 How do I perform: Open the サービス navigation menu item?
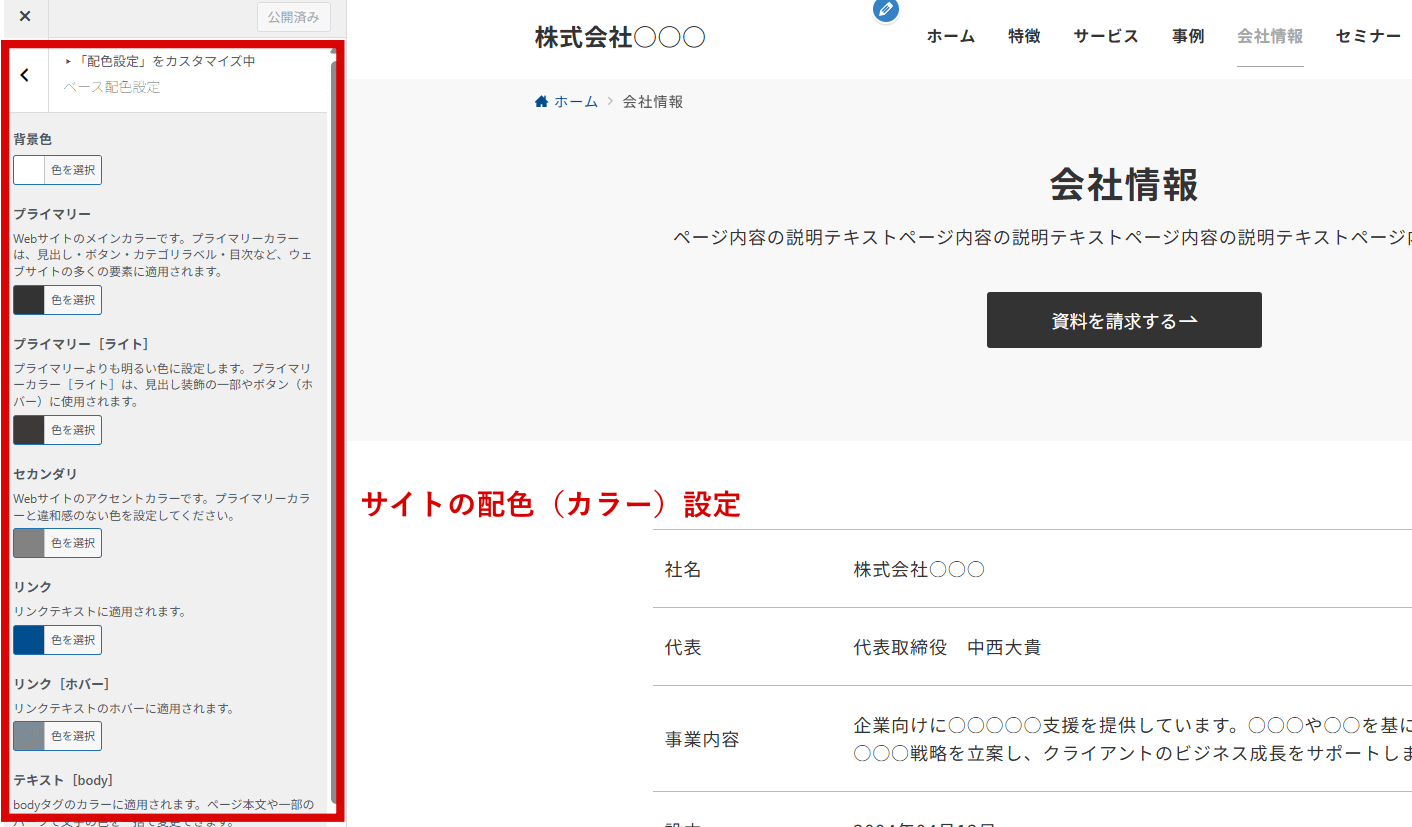tap(1106, 37)
